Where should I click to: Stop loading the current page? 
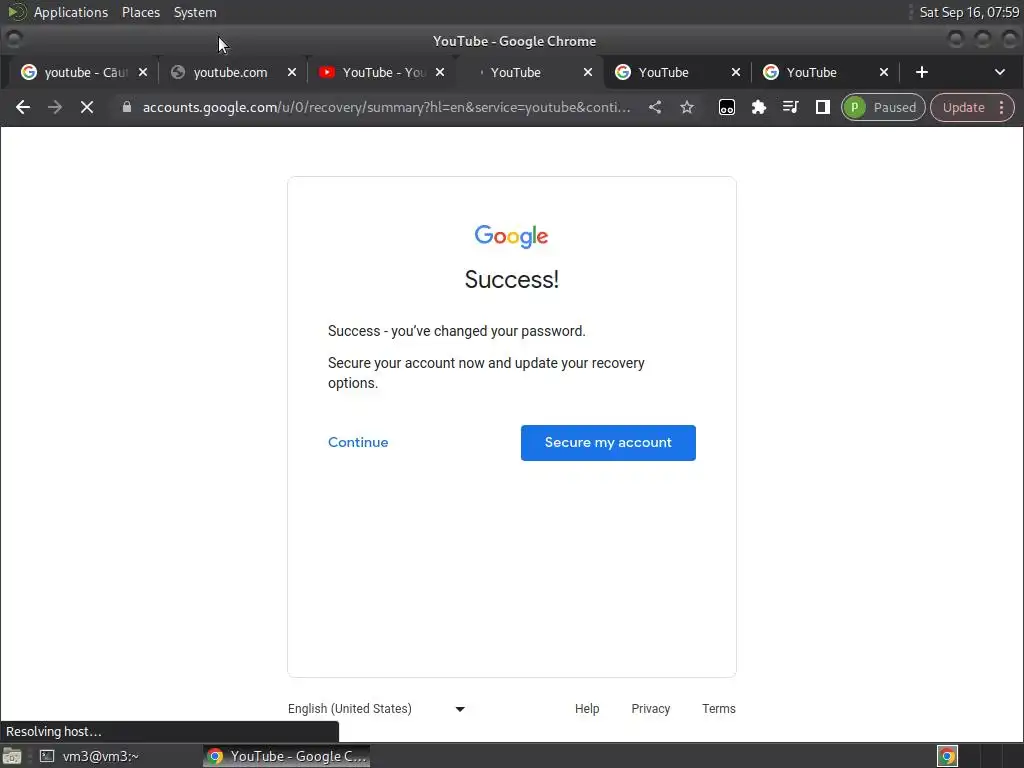(x=87, y=107)
